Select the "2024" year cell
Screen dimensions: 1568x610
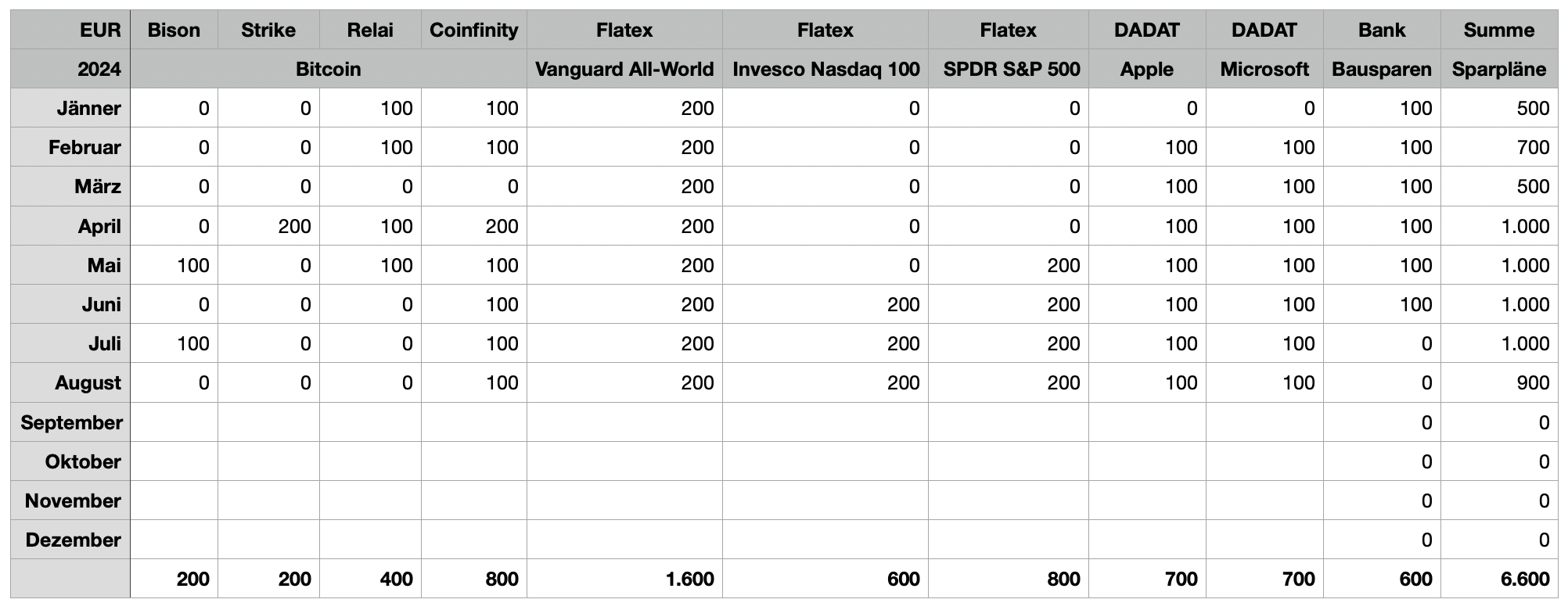pyautogui.click(x=99, y=70)
